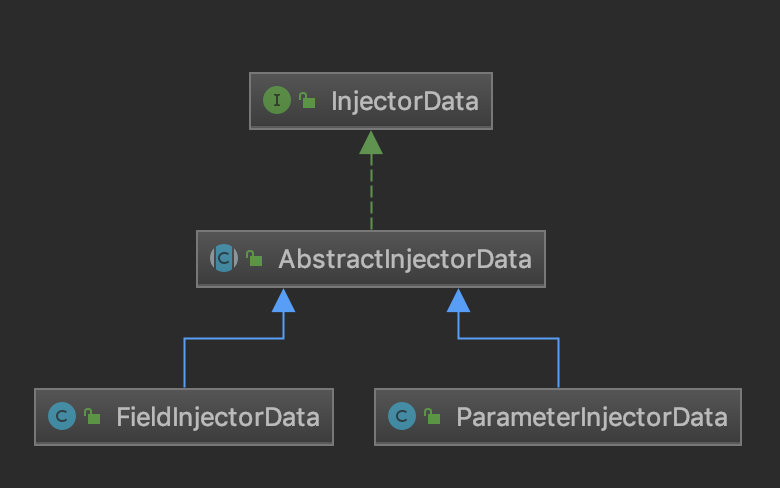
Task: Click the green arrowhead below InjectorData
Action: (x=371, y=143)
